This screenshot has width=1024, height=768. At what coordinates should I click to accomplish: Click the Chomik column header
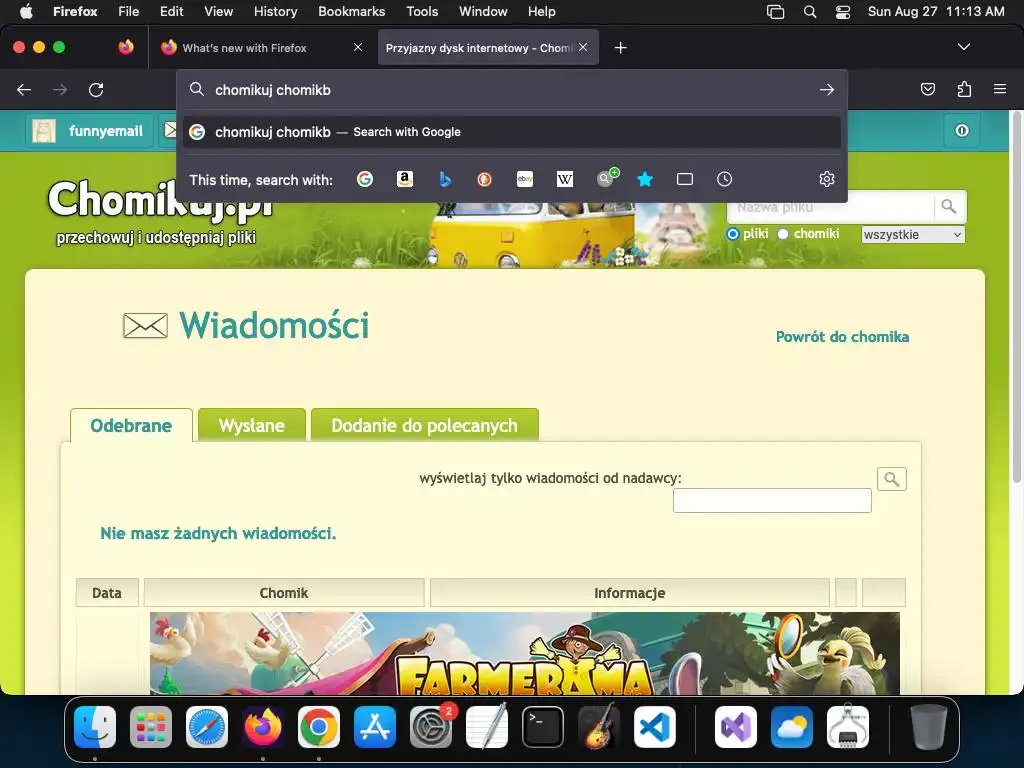pyautogui.click(x=284, y=593)
